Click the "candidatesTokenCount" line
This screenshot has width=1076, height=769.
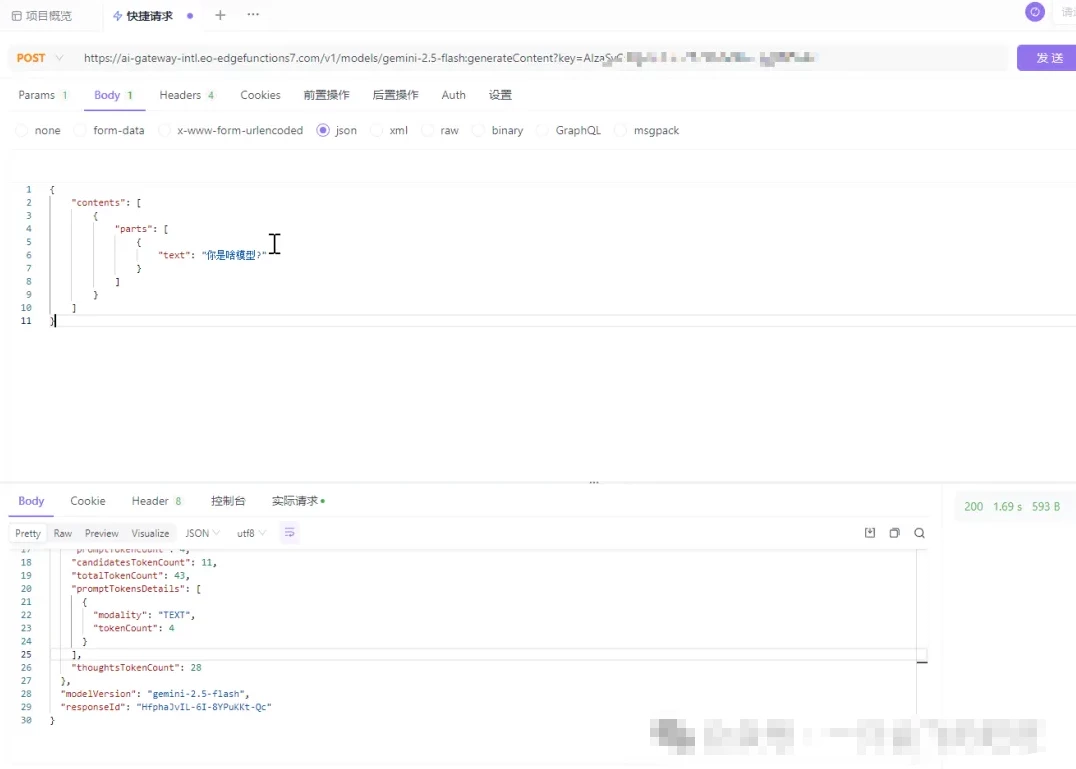144,563
